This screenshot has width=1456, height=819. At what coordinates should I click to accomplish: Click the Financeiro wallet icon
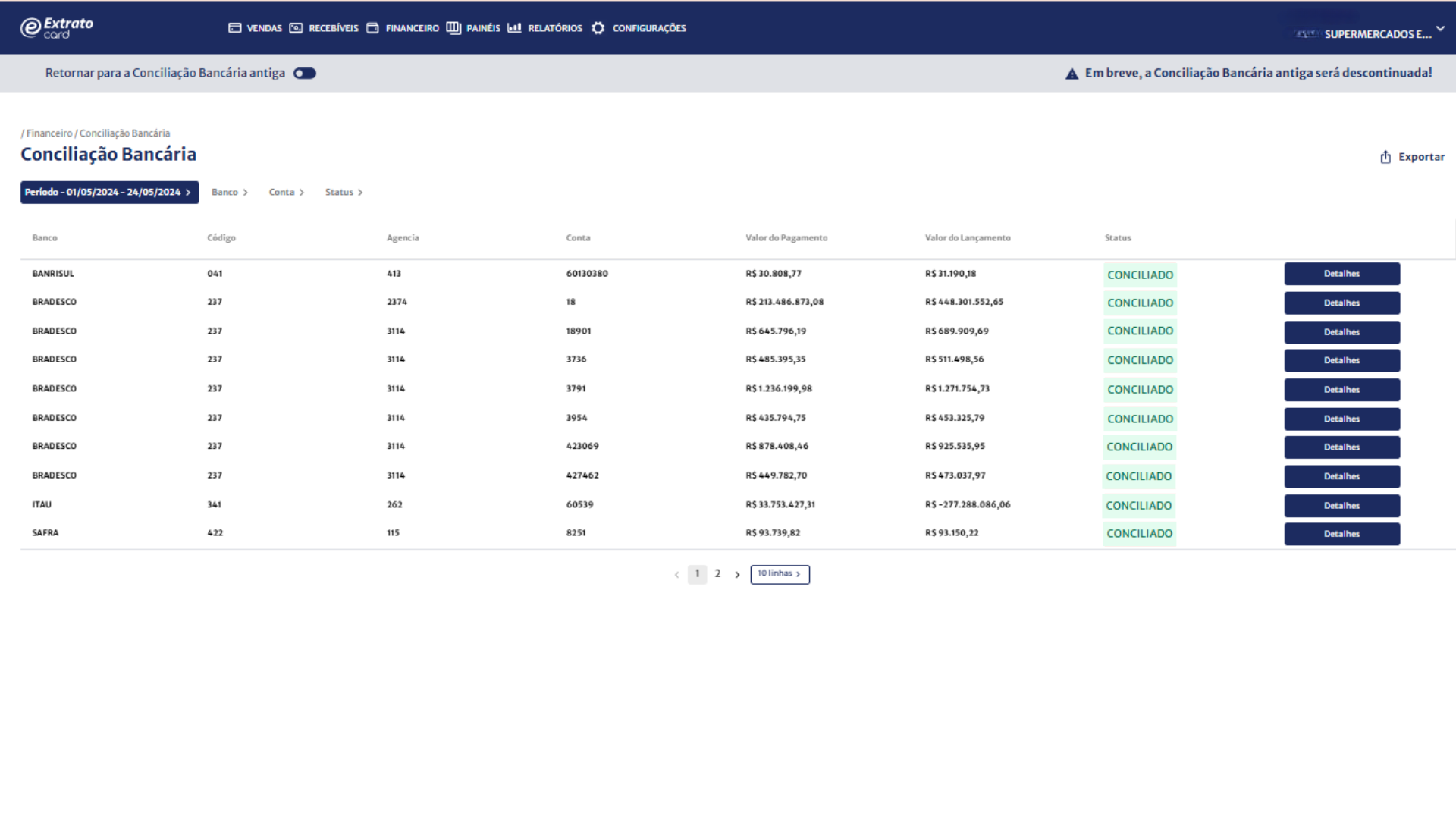click(x=372, y=28)
